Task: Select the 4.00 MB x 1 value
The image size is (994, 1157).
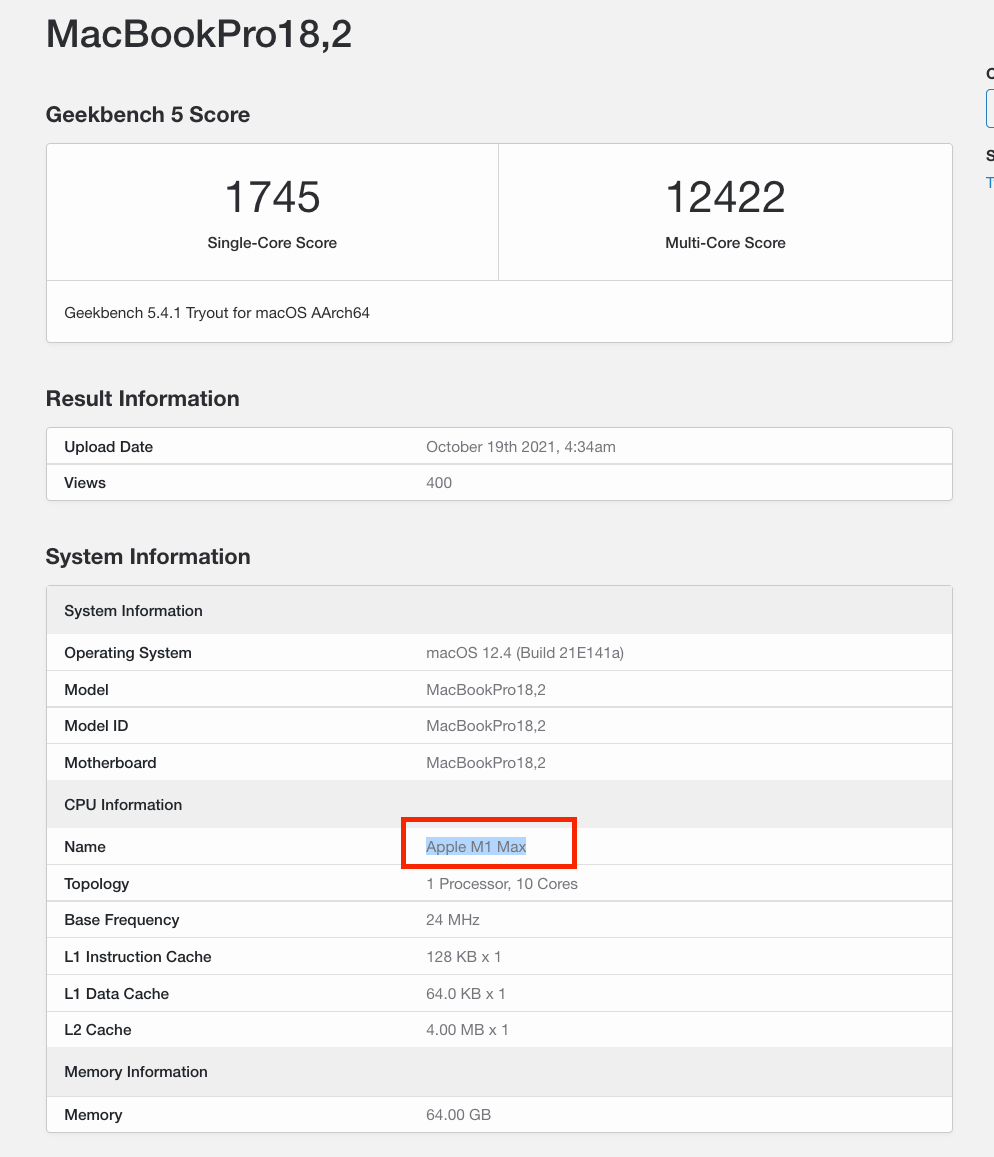Action: click(x=467, y=1030)
